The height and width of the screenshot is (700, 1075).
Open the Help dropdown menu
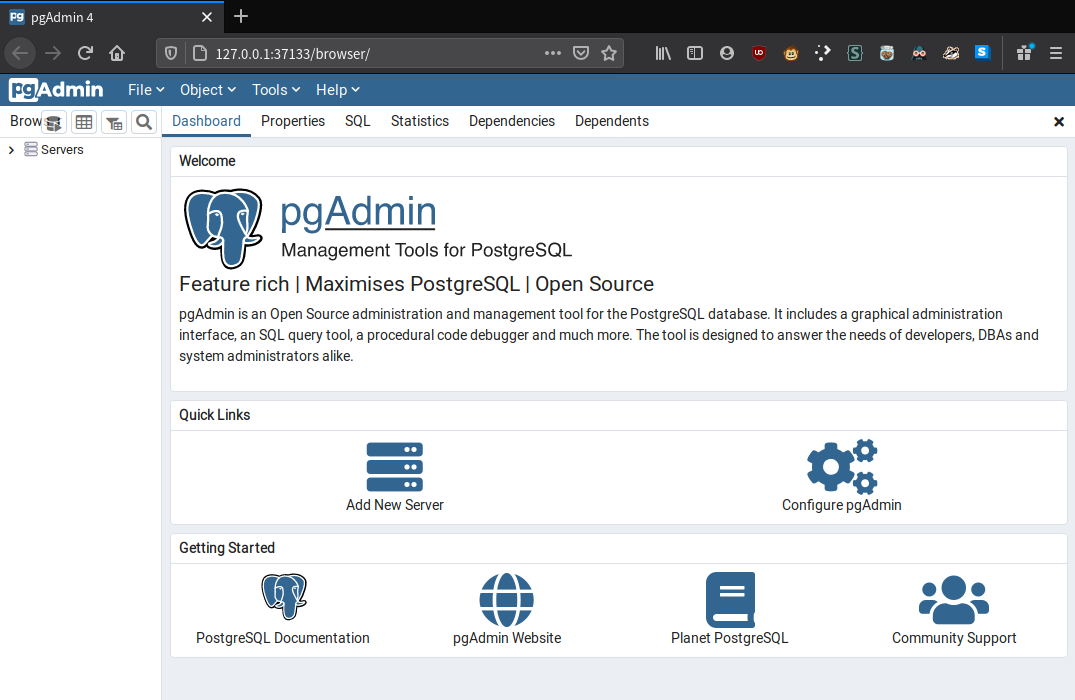coord(338,90)
